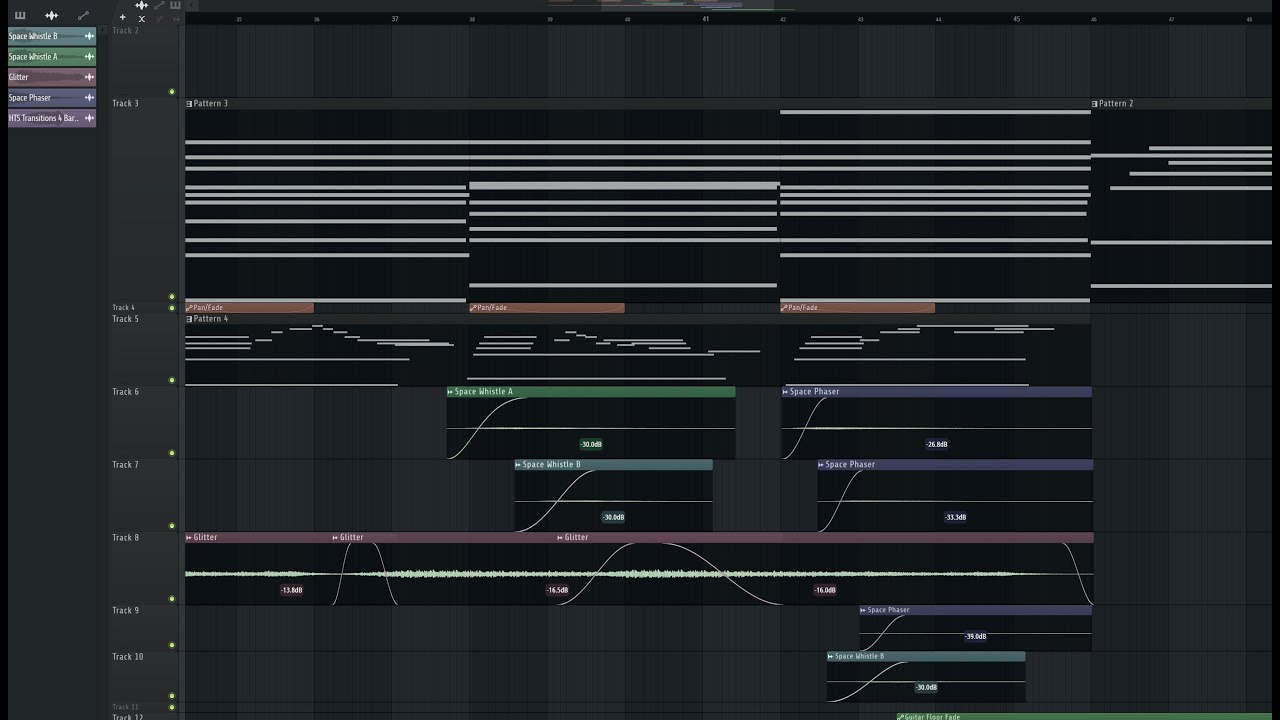Image resolution: width=1280 pixels, height=720 pixels.
Task: Select the Track 5 header label
Action: click(125, 319)
